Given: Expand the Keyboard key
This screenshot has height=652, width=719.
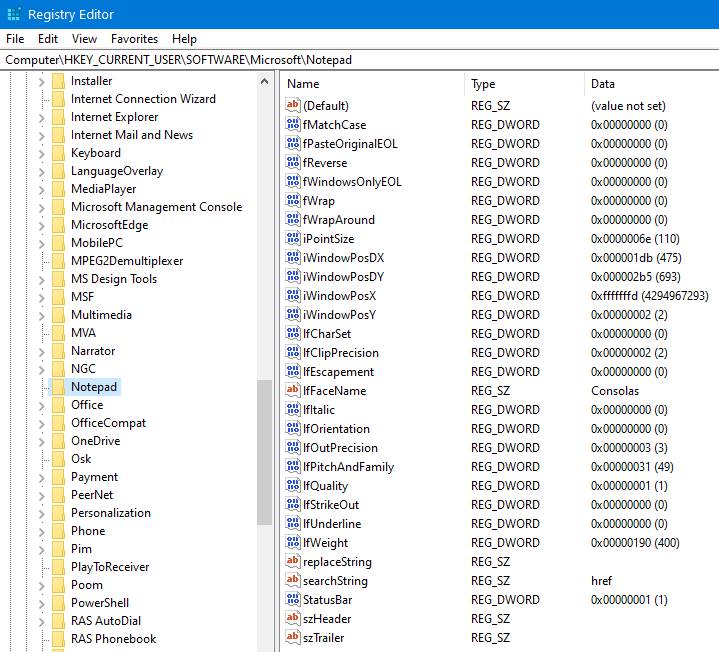Looking at the screenshot, I should click(41, 154).
